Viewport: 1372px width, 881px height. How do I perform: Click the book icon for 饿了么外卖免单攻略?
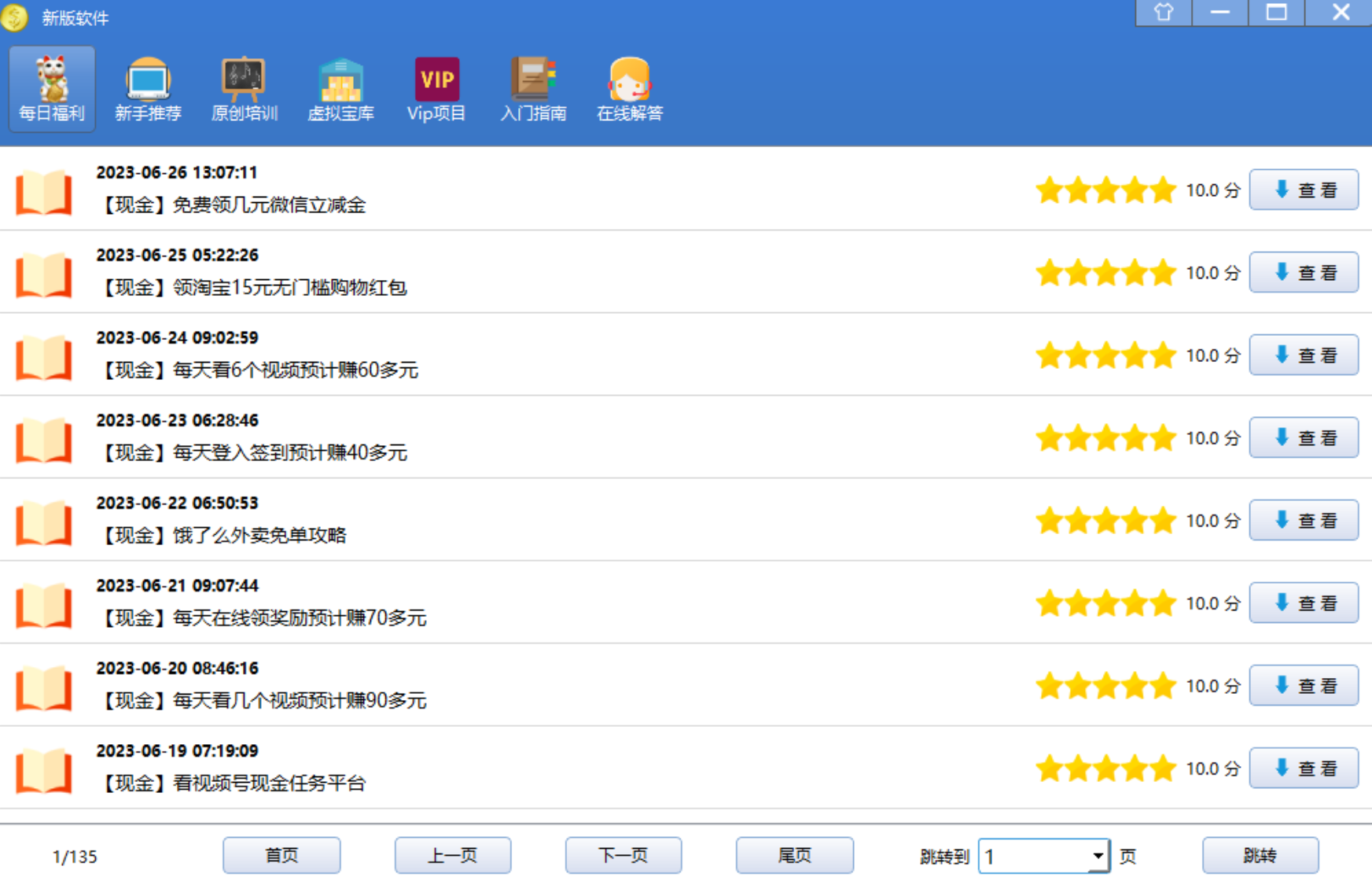click(x=44, y=522)
